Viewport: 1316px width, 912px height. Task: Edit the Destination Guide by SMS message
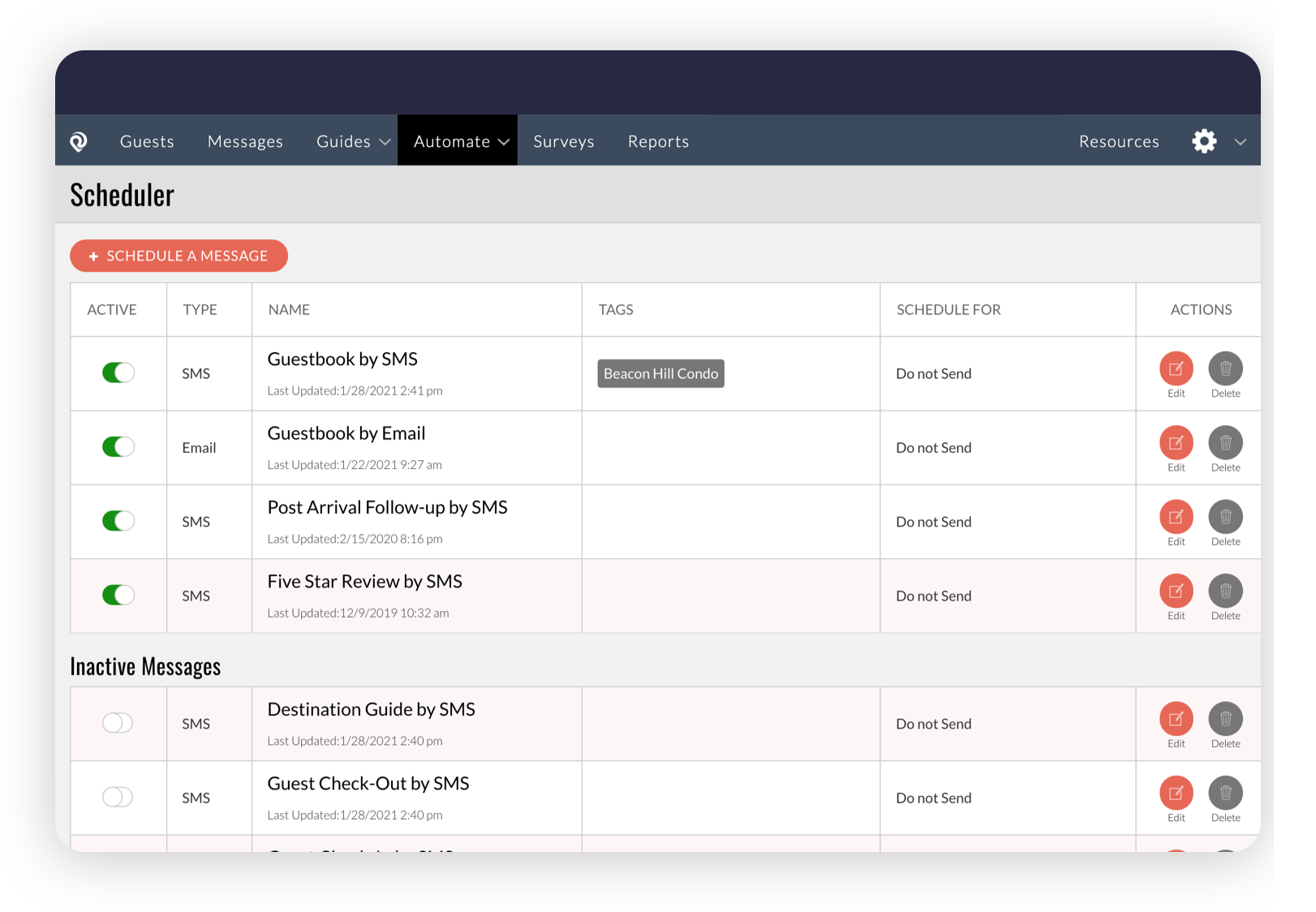1176,719
